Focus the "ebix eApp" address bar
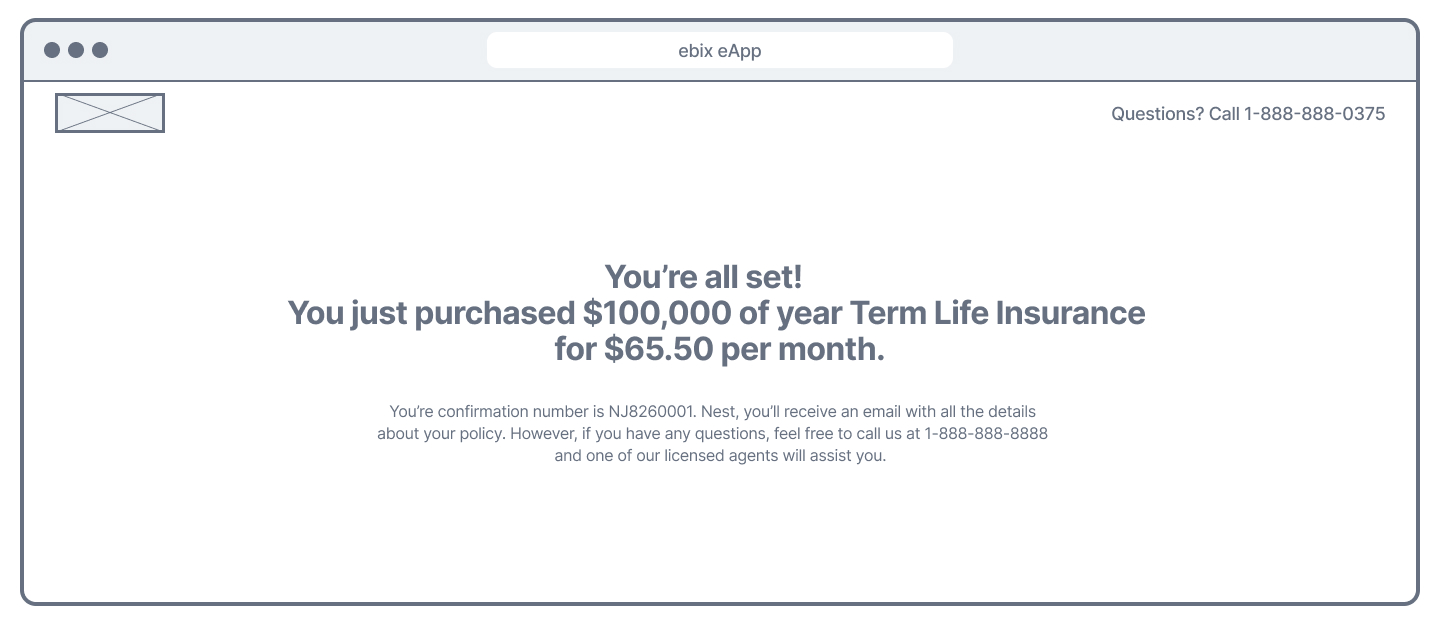1440x629 pixels. point(719,50)
